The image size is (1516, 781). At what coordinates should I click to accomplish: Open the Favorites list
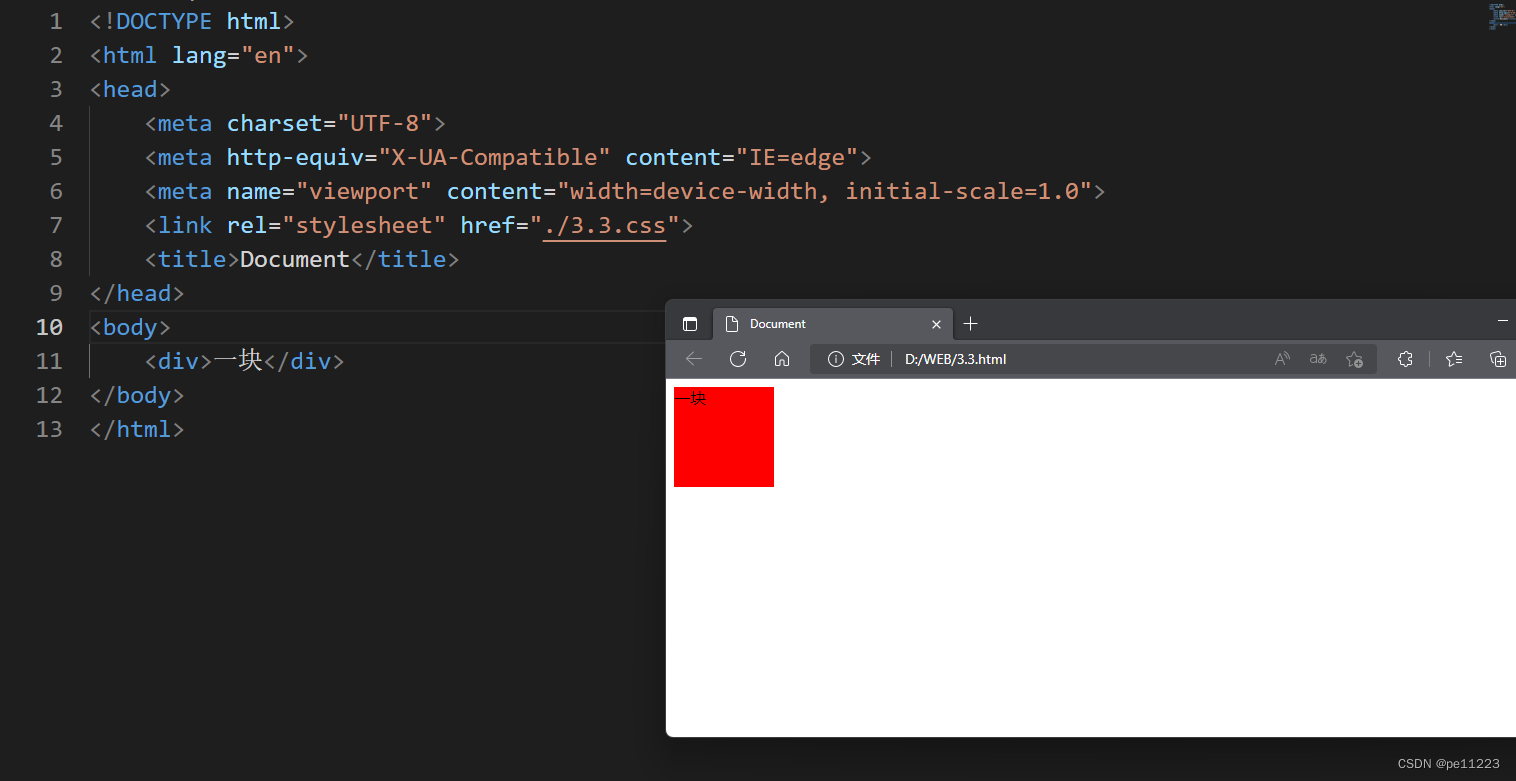pos(1454,359)
